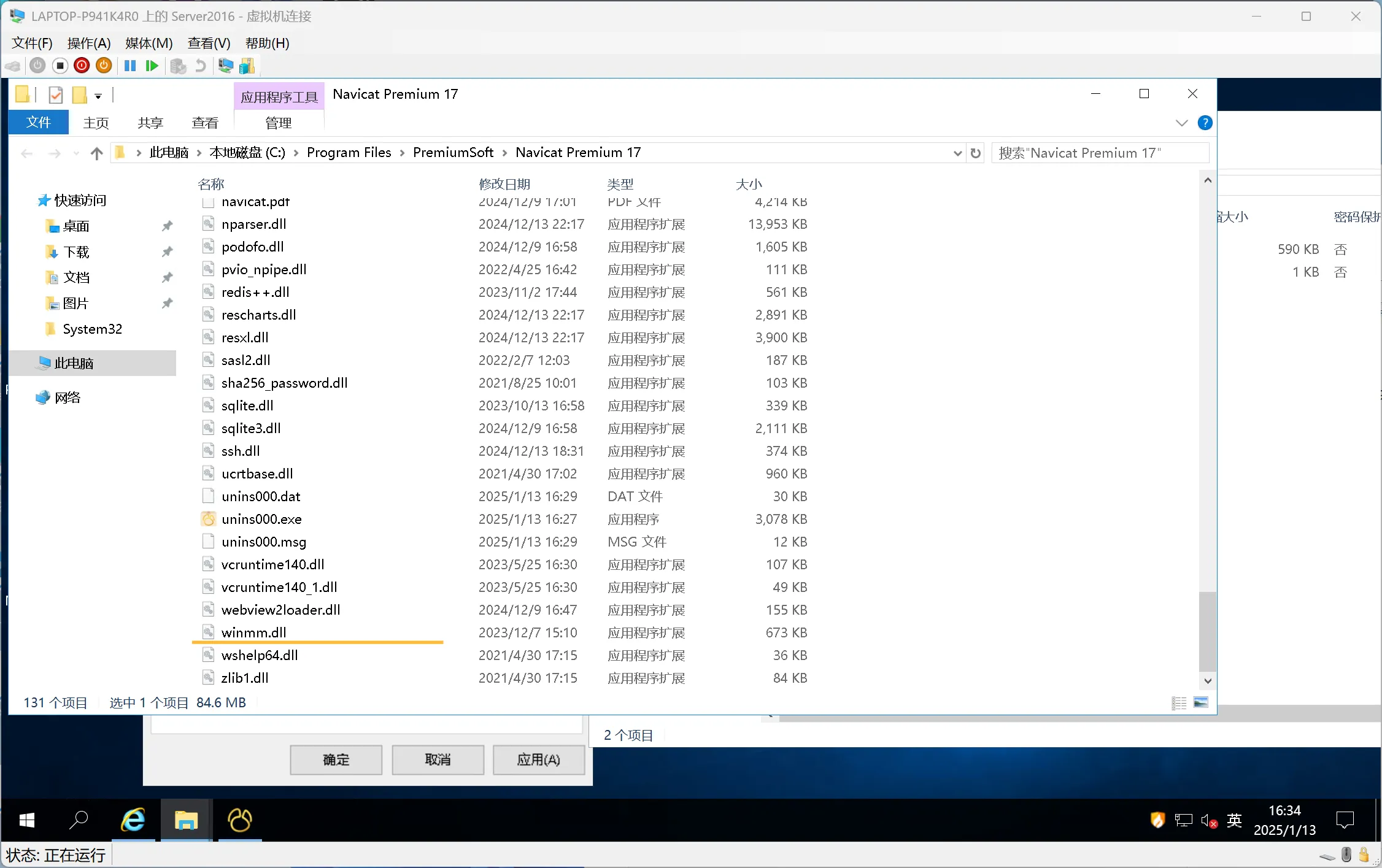This screenshot has height=868, width=1382.
Task: Click the new folder quick-access icon
Action: click(x=79, y=95)
